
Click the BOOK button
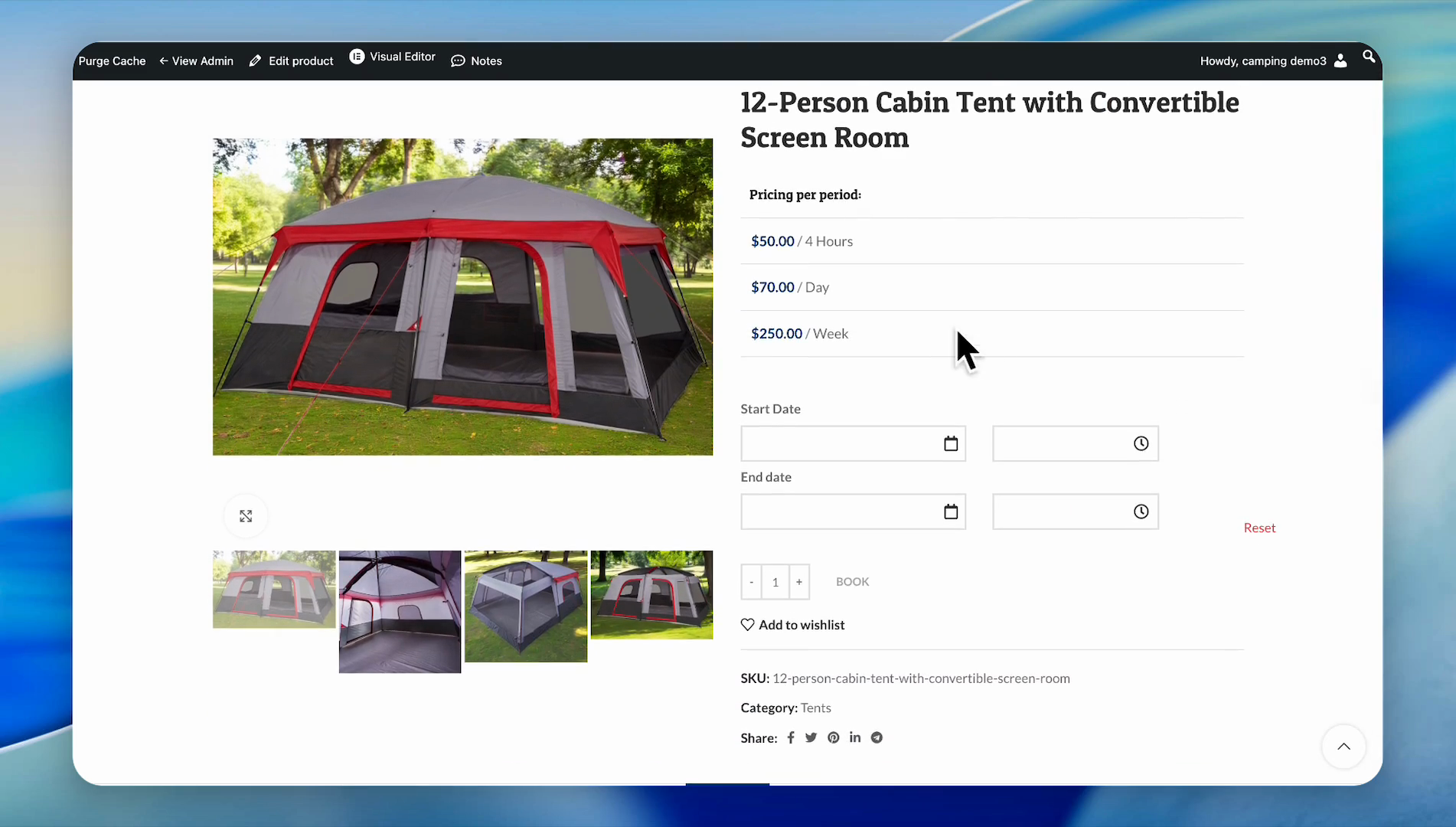point(852,582)
